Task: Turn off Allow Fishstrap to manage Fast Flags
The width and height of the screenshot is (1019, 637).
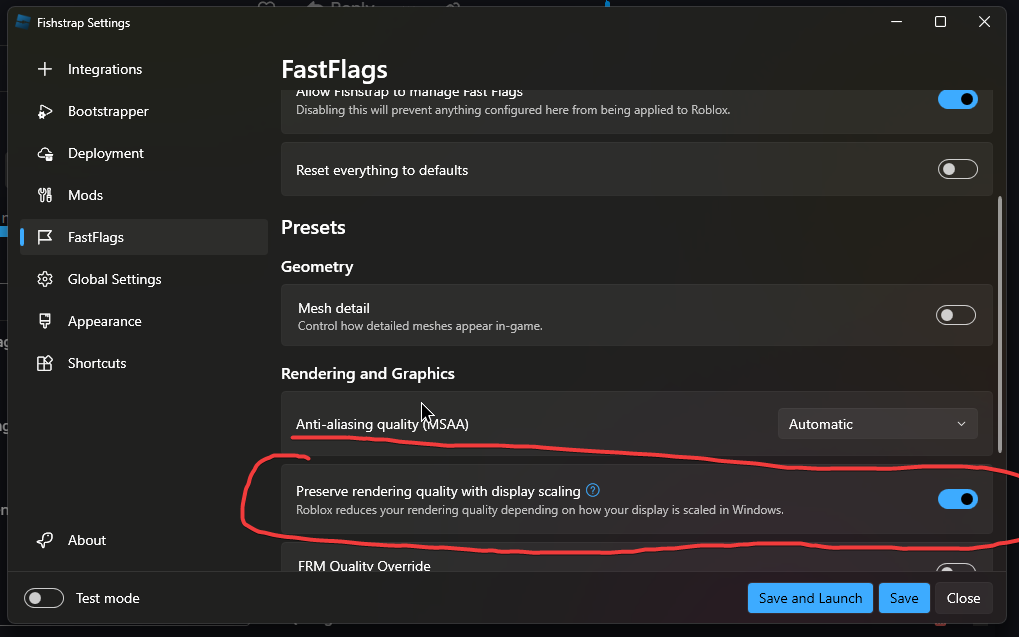Action: pos(957,99)
